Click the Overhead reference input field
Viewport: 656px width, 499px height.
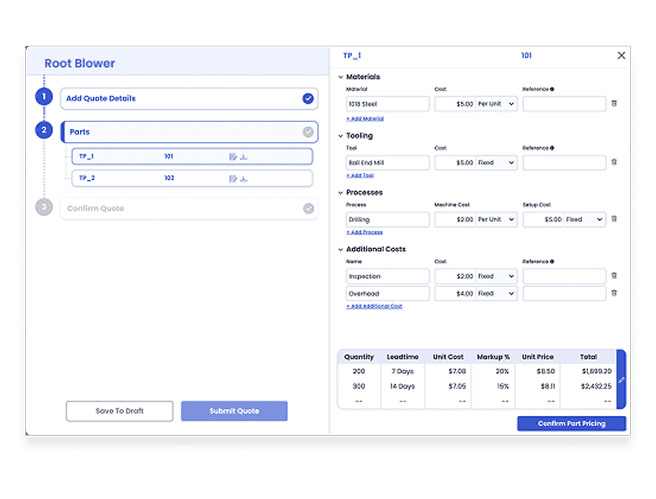(564, 294)
